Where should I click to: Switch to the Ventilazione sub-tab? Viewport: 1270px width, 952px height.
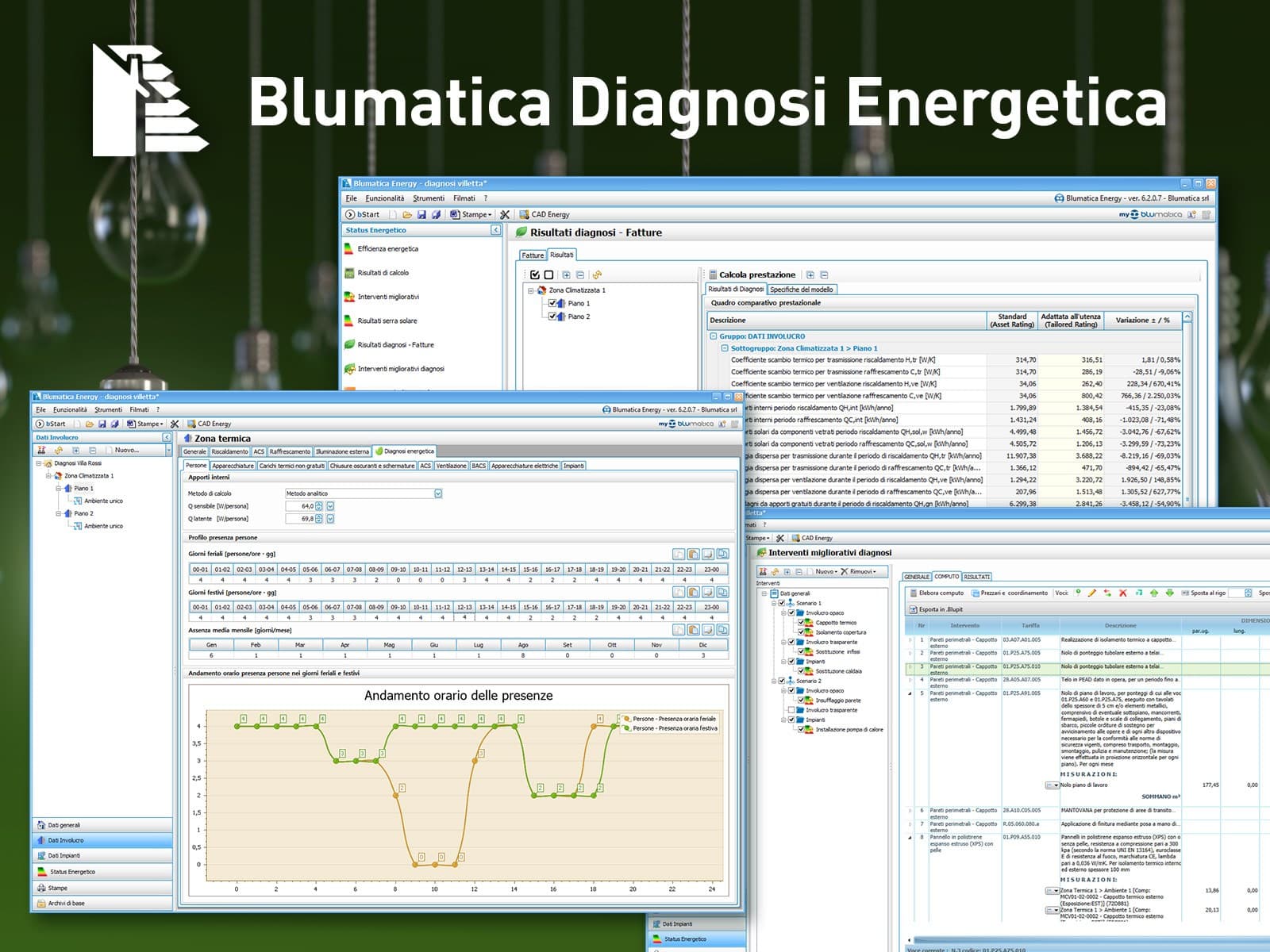point(451,466)
